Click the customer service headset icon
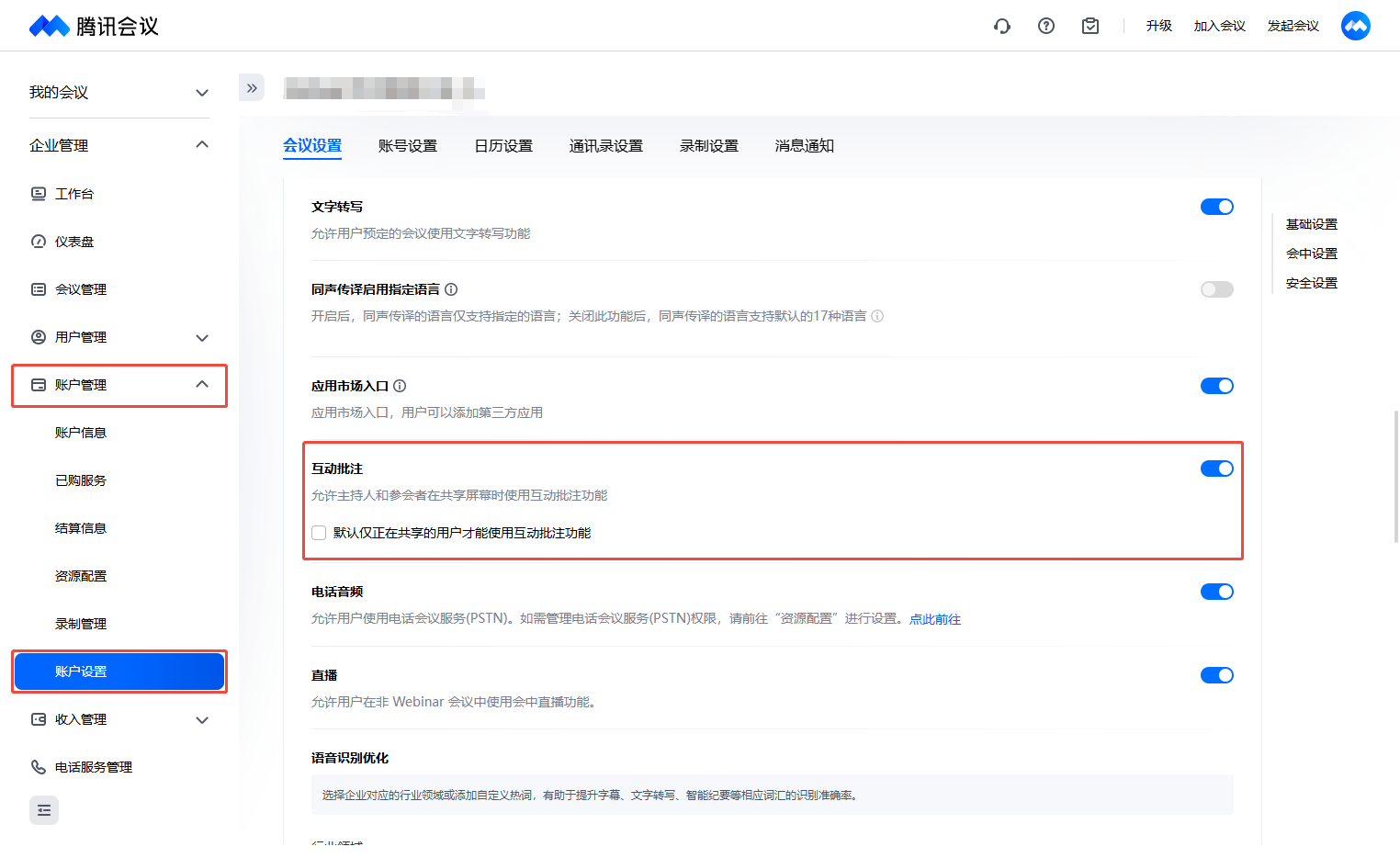Viewport: 1400px width, 858px height. [1001, 26]
